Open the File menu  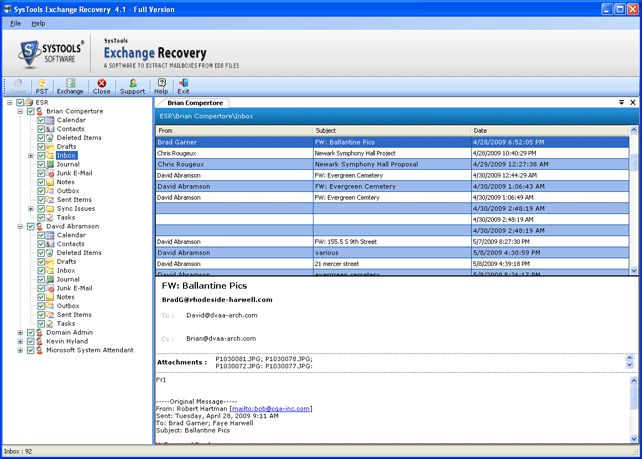[15, 21]
